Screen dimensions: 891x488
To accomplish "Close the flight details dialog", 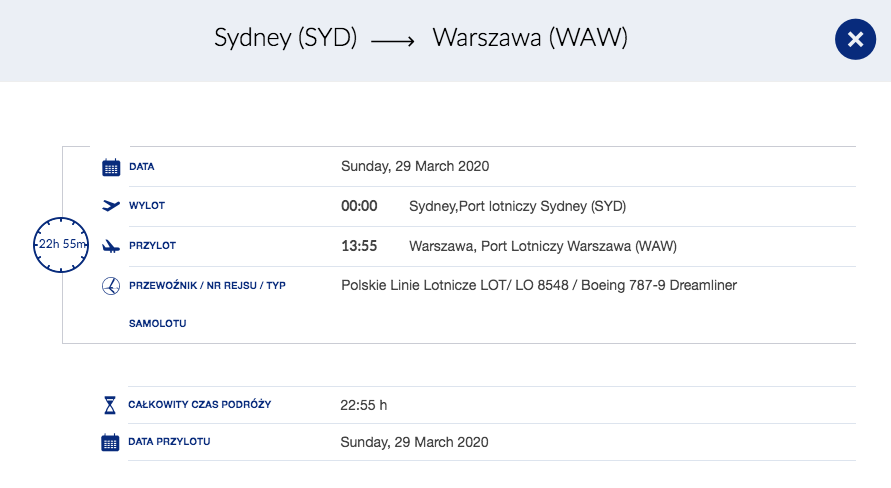I will click(855, 39).
